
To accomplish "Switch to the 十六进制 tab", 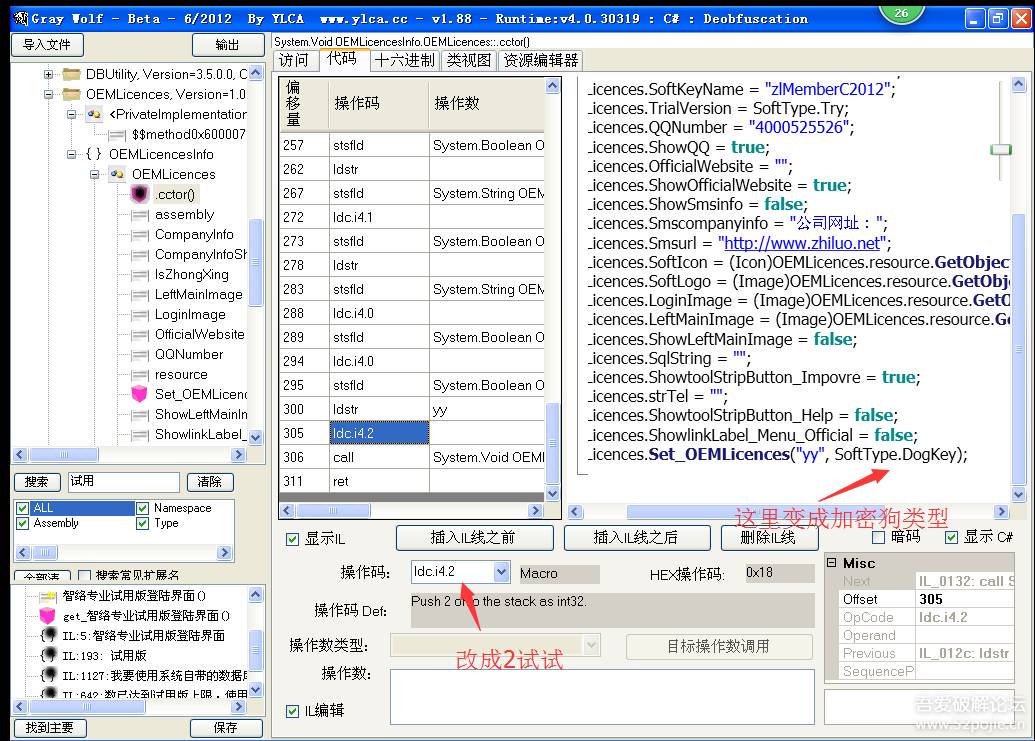I will click(404, 60).
